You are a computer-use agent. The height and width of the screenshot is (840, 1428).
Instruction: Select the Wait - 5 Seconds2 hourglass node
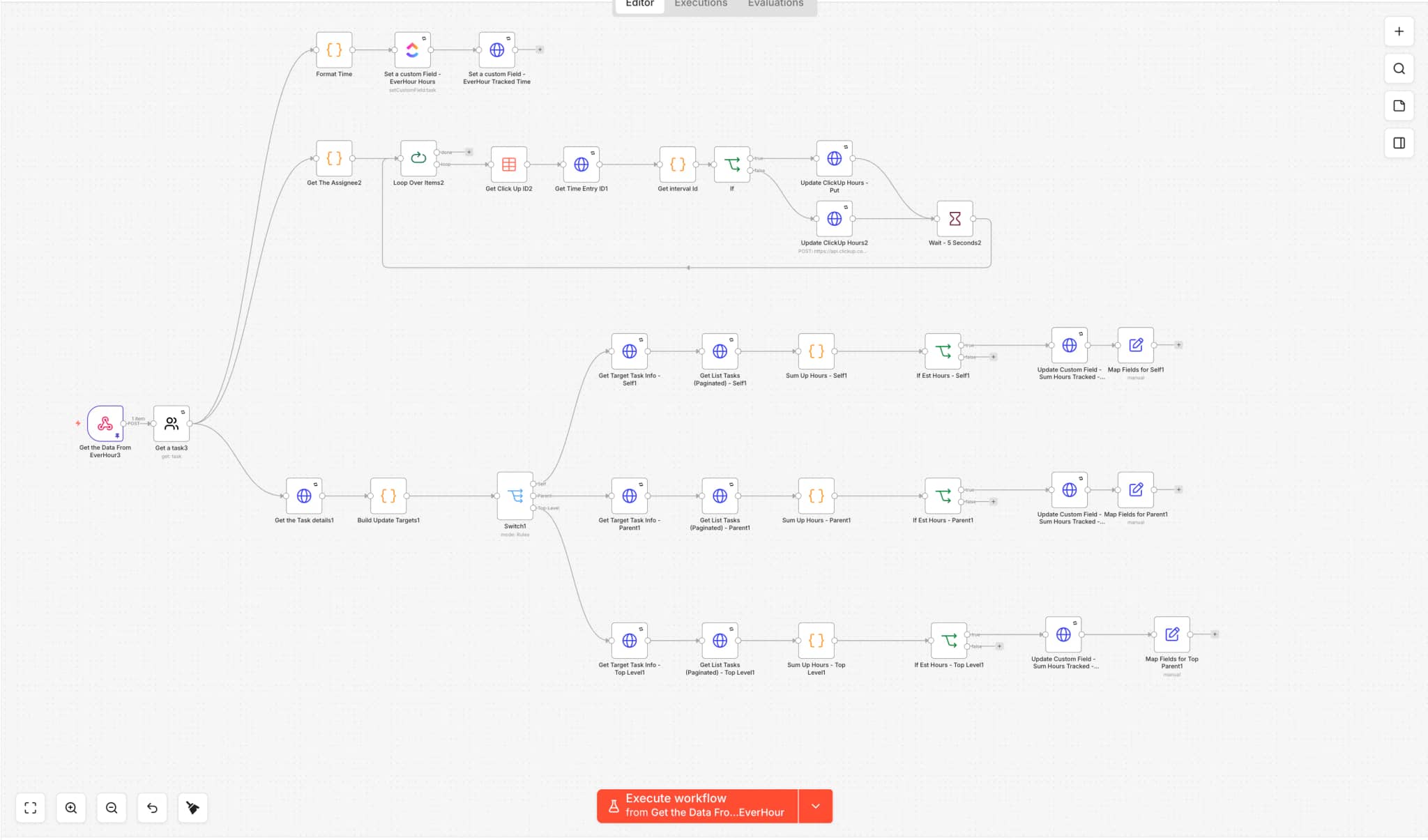tap(955, 219)
